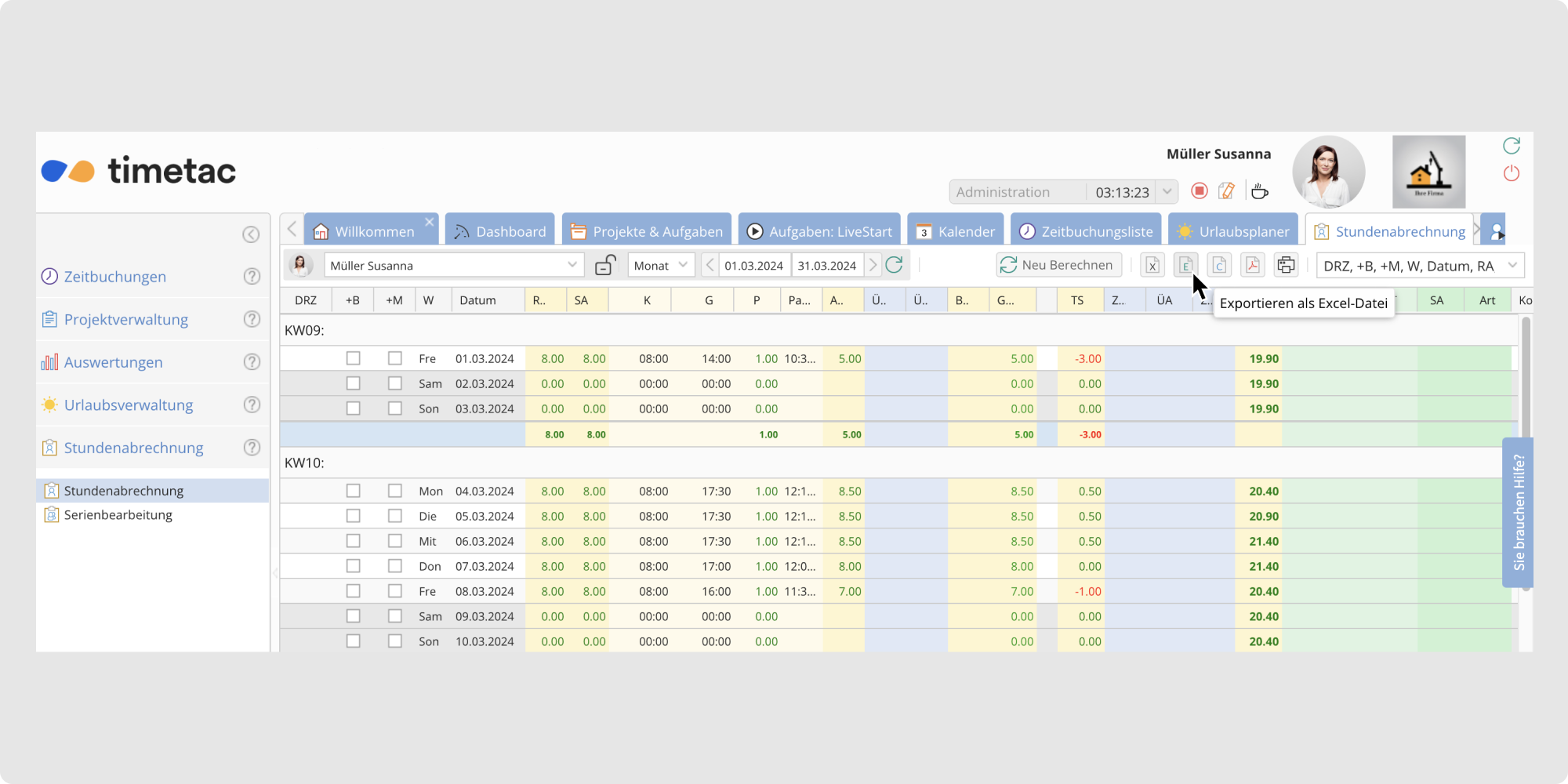Select Serienbearbeitung in the sidebar tree
1568x784 pixels.
[118, 515]
